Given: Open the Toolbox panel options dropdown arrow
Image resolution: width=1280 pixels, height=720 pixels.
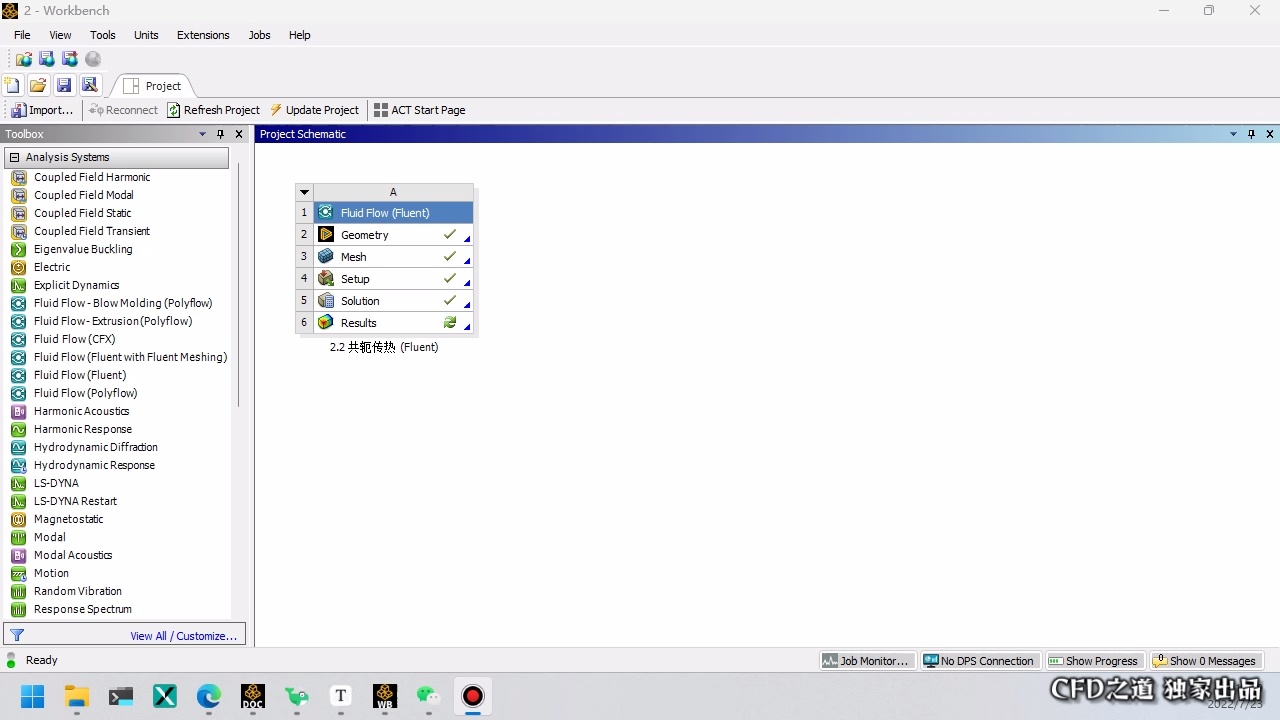Looking at the screenshot, I should 203,134.
